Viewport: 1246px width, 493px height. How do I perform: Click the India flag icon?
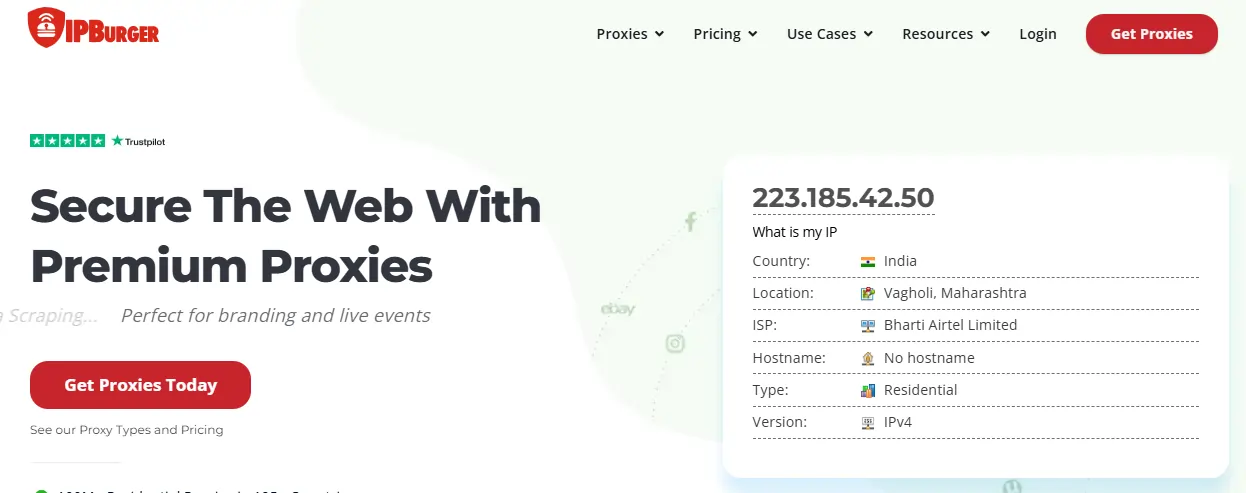(868, 261)
